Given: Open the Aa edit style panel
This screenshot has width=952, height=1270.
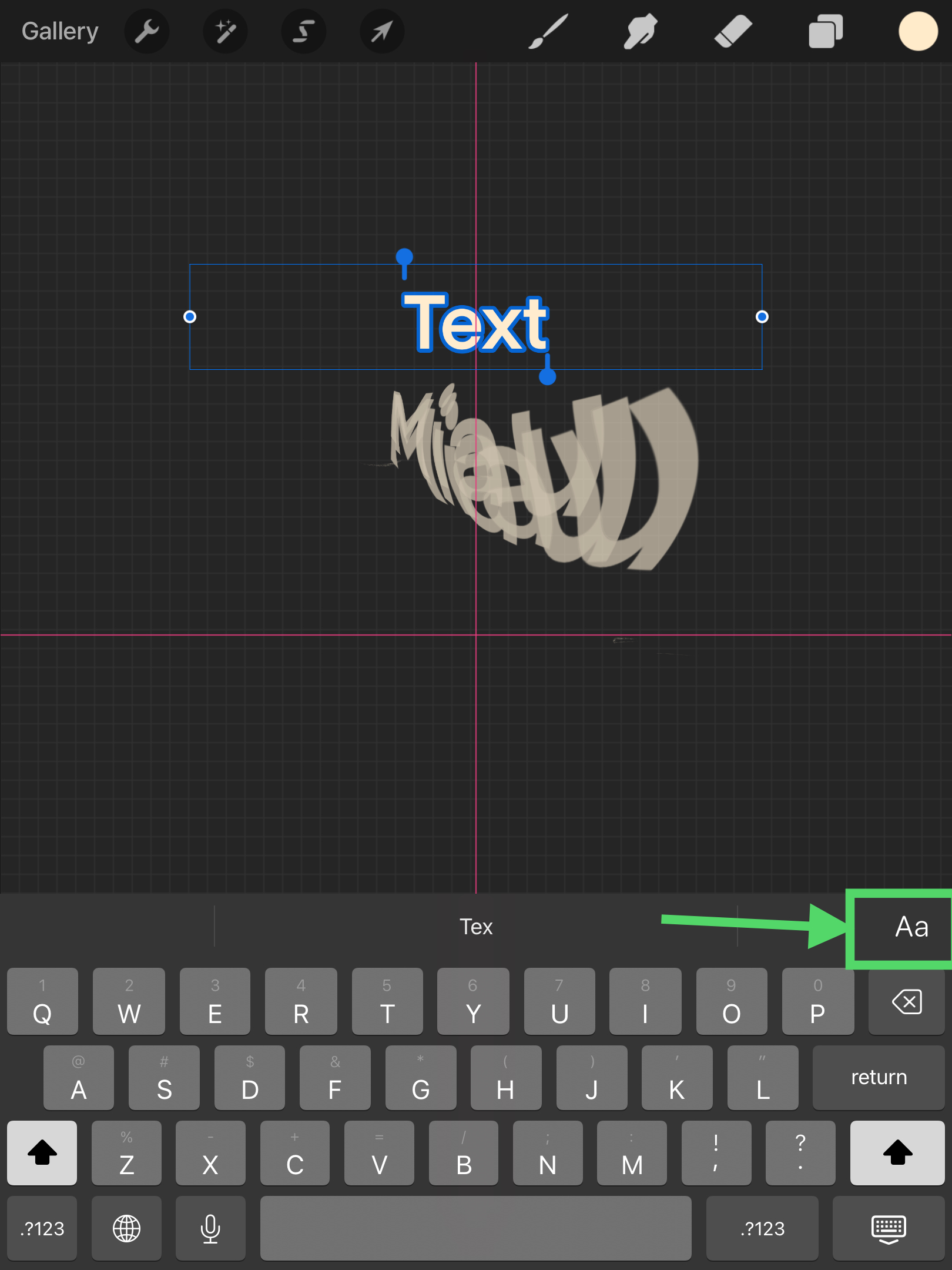Looking at the screenshot, I should (911, 927).
